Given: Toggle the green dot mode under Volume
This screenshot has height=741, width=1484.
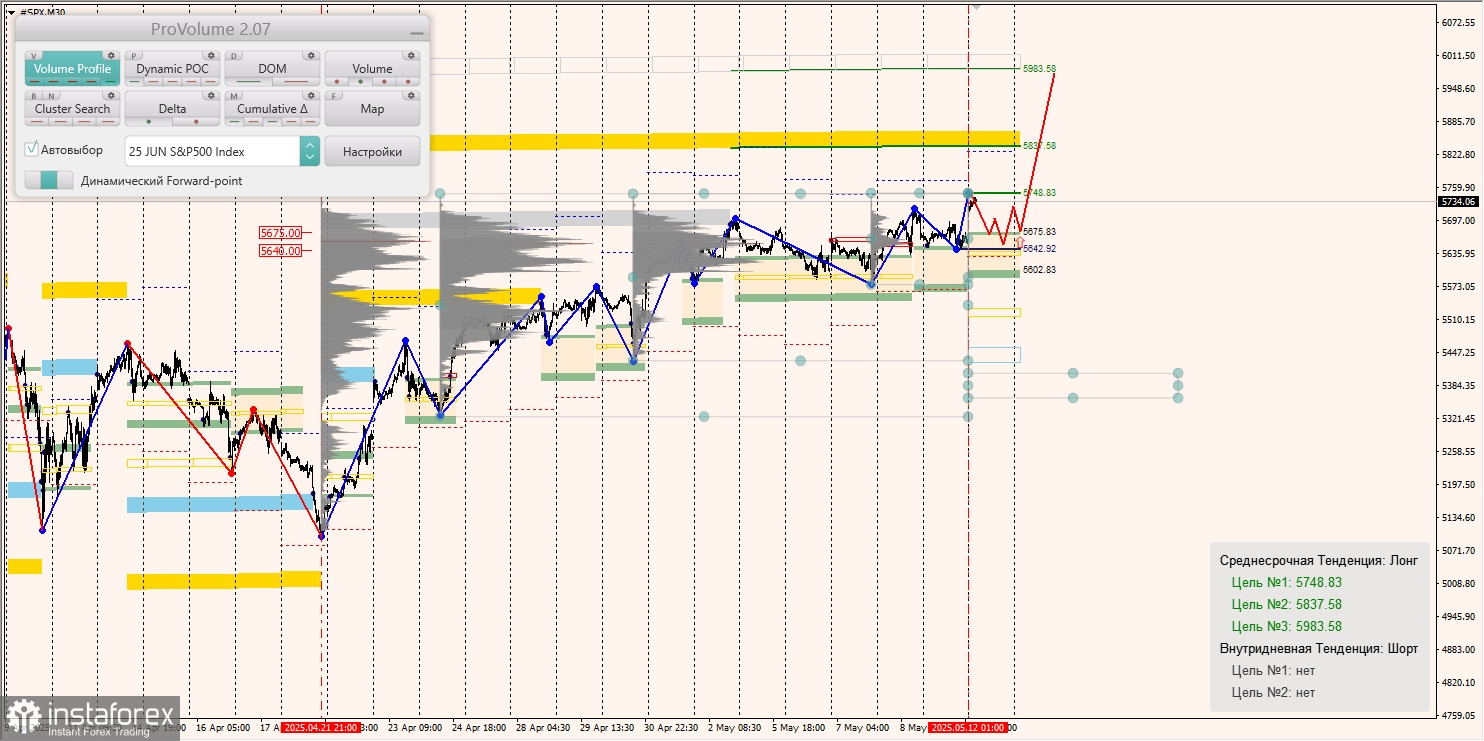Looking at the screenshot, I should pos(361,82).
